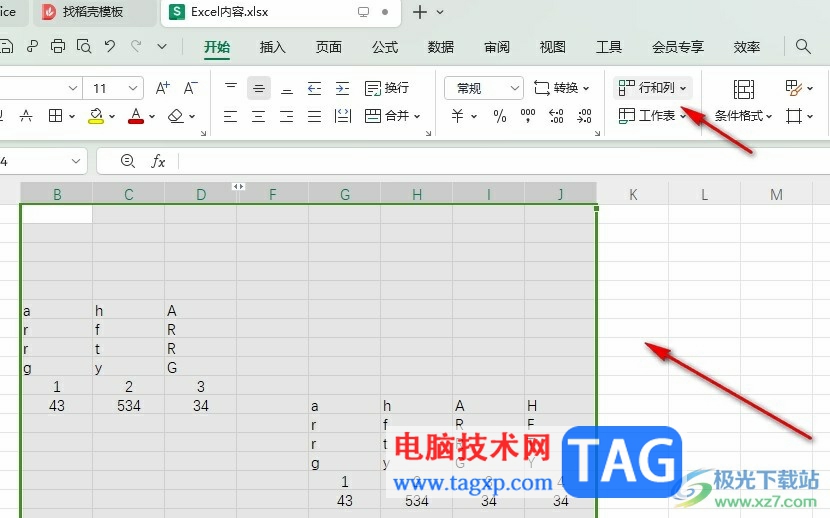Open the border style dropdown arrow
The height and width of the screenshot is (518, 830).
click(71, 116)
